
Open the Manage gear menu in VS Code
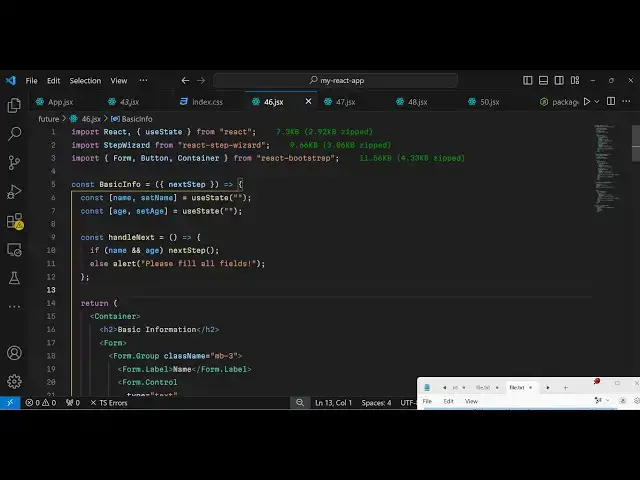pyautogui.click(x=14, y=381)
